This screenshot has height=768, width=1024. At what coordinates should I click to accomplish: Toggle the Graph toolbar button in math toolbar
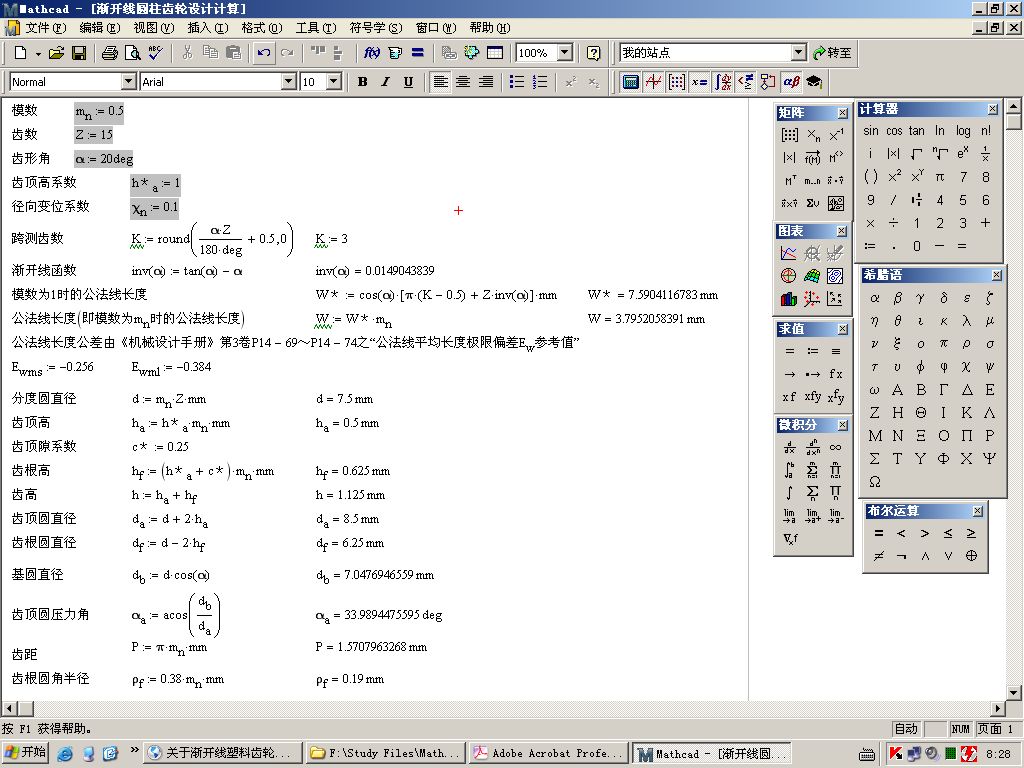[x=653, y=82]
